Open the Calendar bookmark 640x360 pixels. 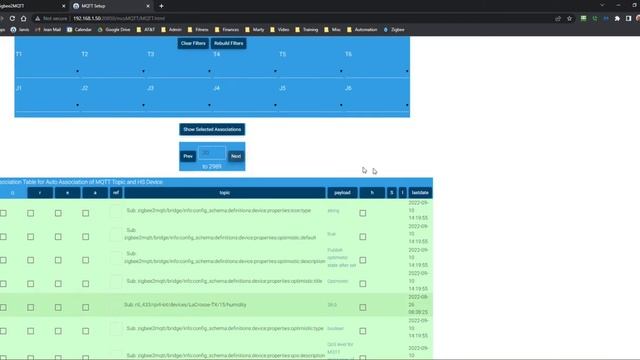coord(79,29)
